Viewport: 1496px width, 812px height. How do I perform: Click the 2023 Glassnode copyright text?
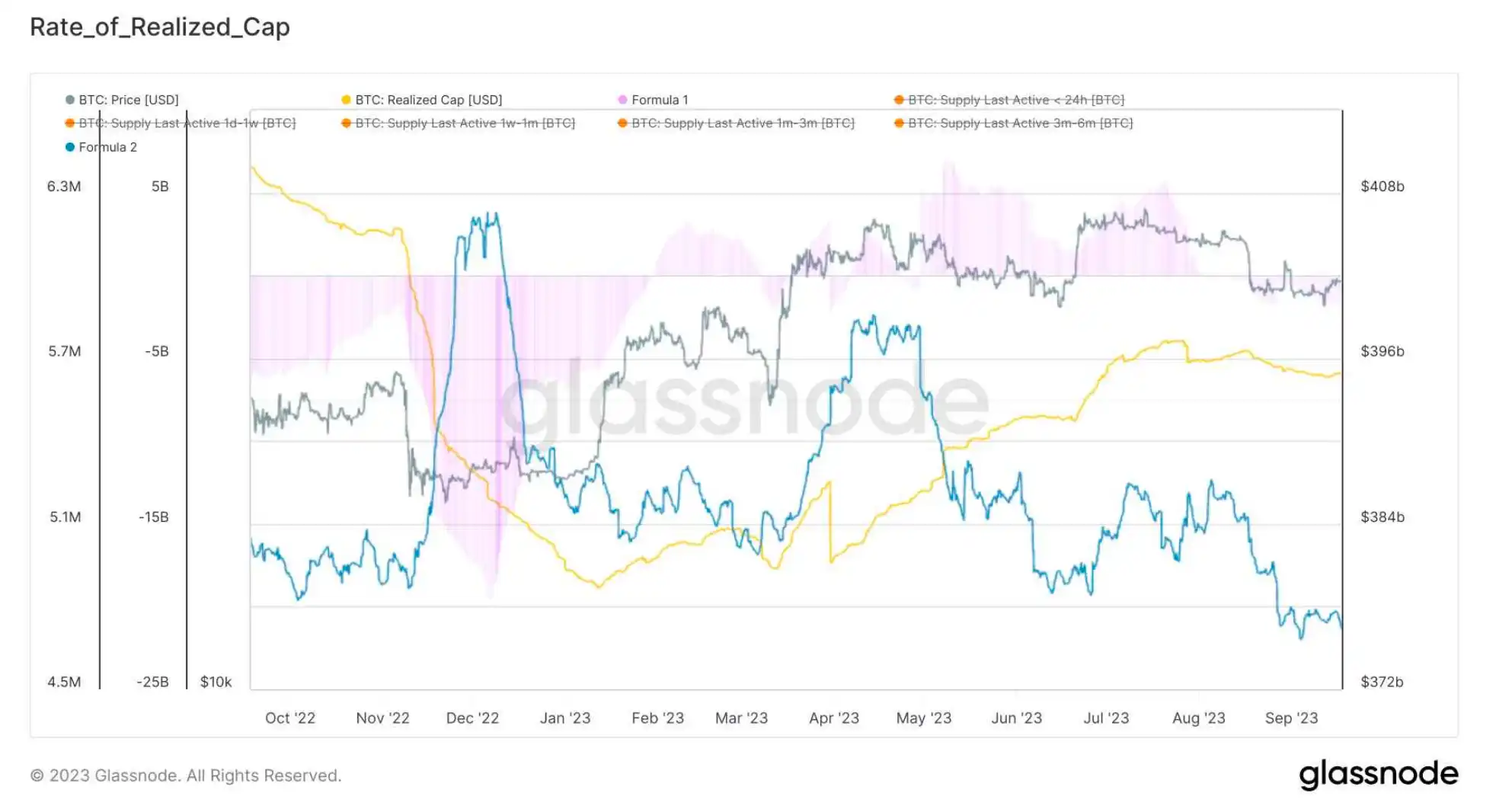pyautogui.click(x=186, y=775)
